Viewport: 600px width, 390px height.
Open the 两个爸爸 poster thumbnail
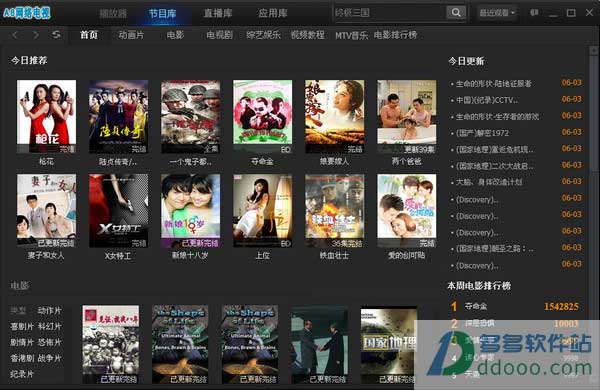[406, 117]
